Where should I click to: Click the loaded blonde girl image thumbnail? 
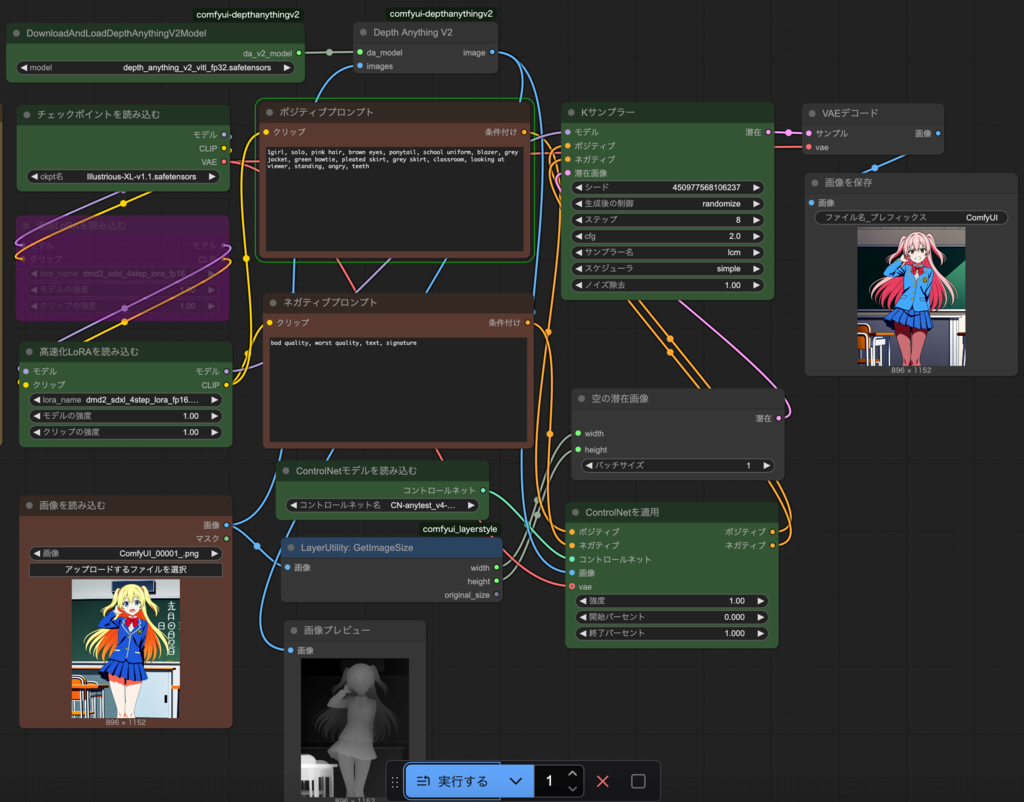click(x=125, y=649)
